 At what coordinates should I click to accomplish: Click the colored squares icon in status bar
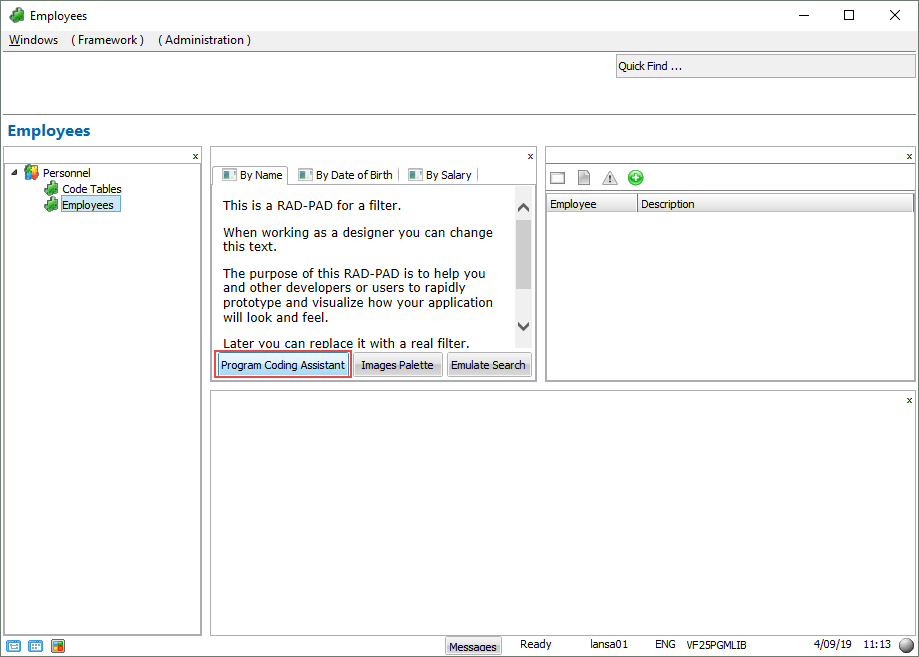(58, 646)
